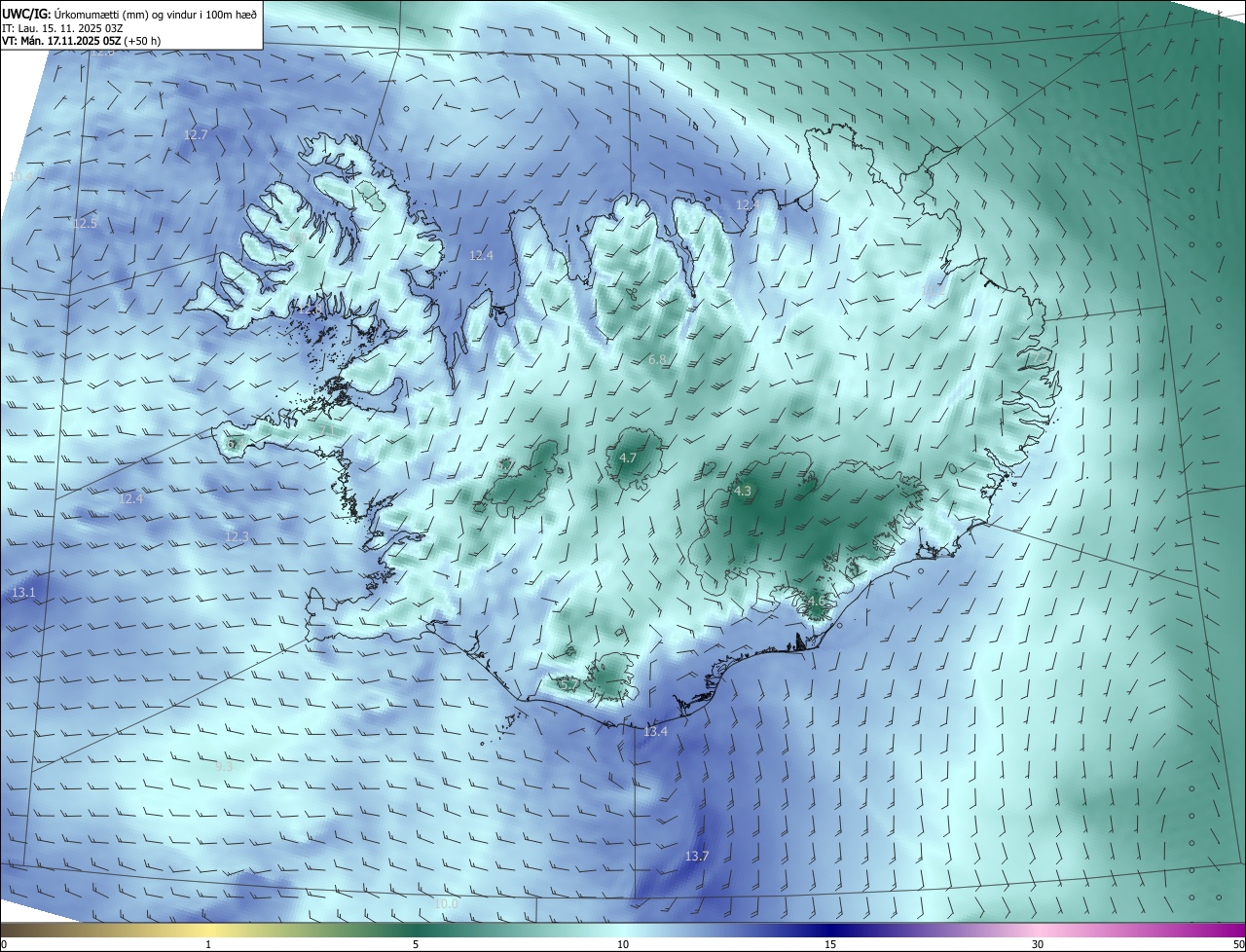Click the 5 tick on the colour scale
This screenshot has height=952, width=1246.
pyautogui.click(x=416, y=944)
